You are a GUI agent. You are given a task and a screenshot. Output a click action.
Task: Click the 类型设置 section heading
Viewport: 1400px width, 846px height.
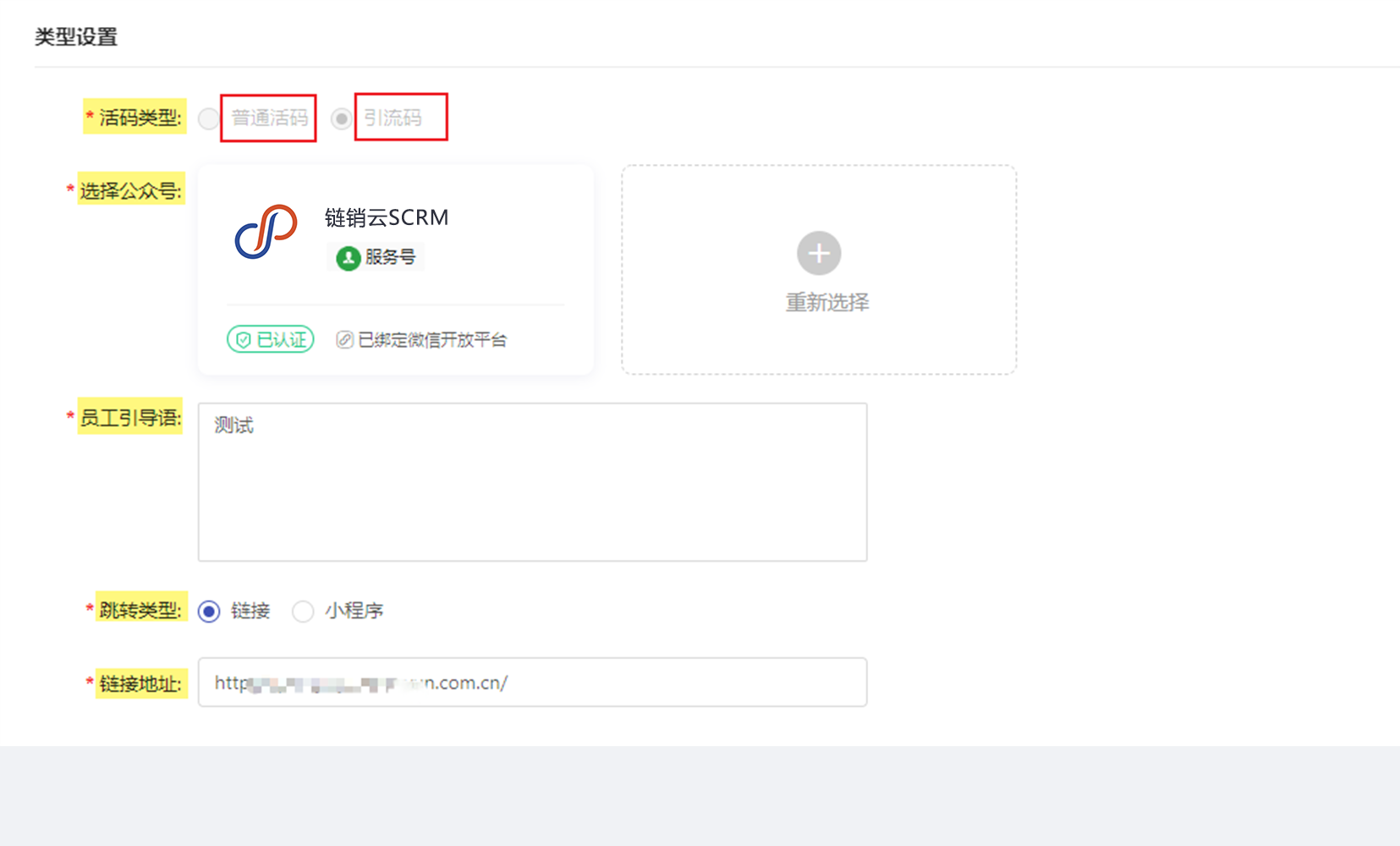tap(76, 37)
